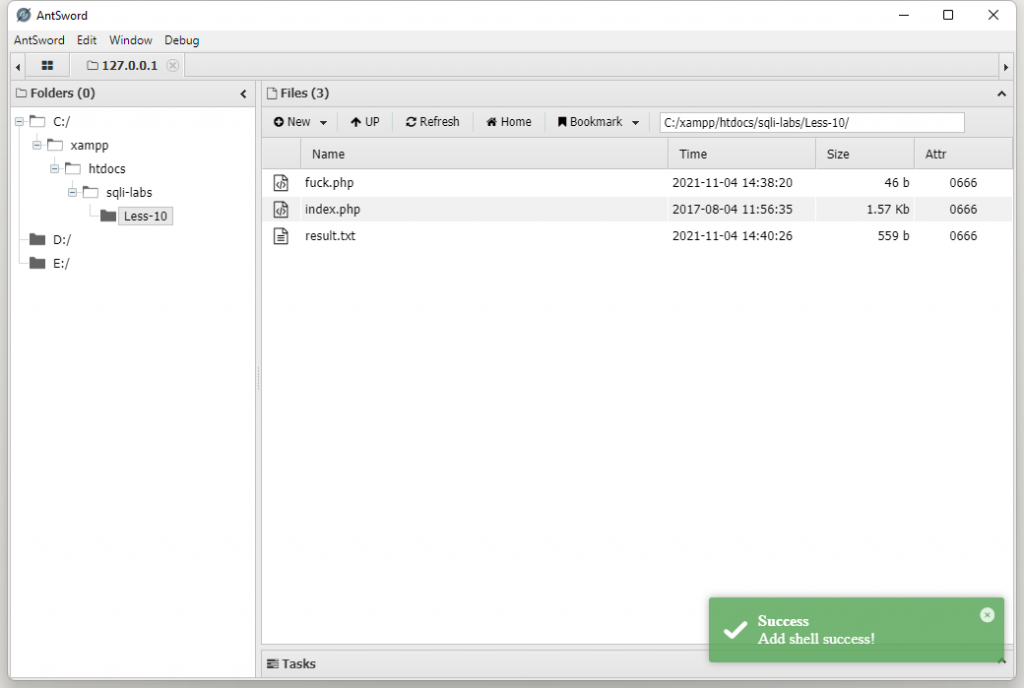Open the Debug menu
This screenshot has width=1024, height=688.
[182, 41]
